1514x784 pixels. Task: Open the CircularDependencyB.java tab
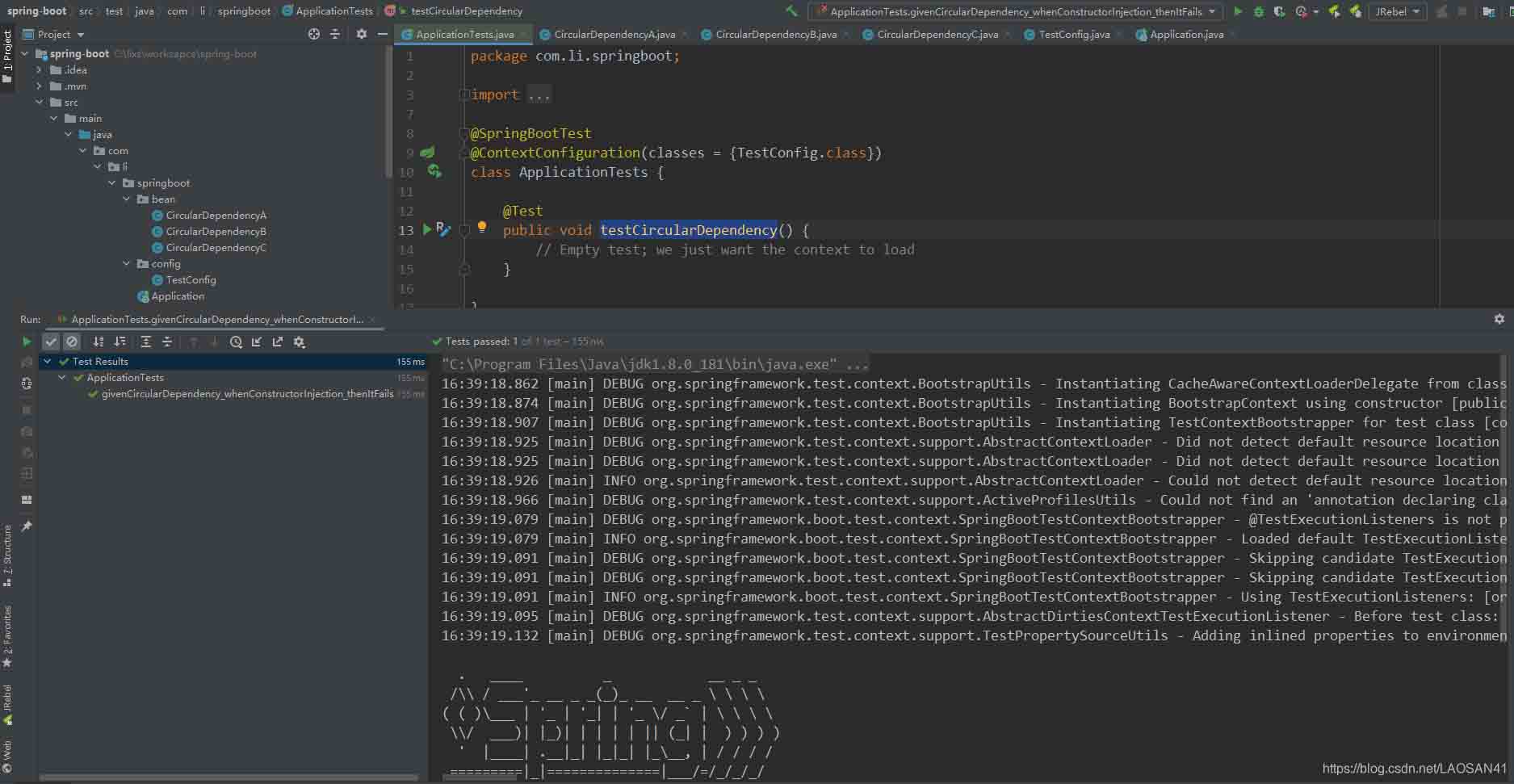point(775,34)
